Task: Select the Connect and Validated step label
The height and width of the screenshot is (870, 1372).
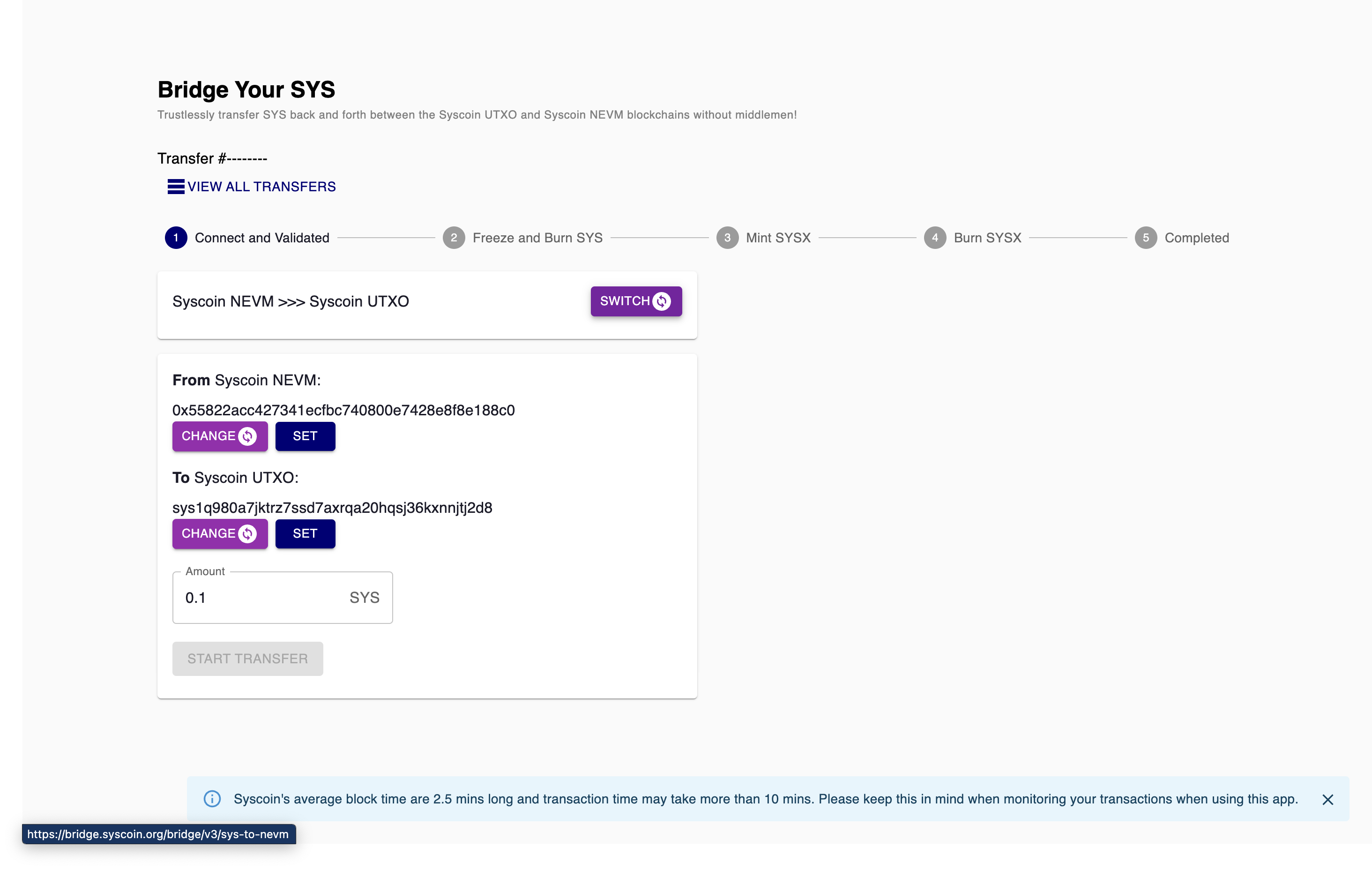Action: [261, 238]
